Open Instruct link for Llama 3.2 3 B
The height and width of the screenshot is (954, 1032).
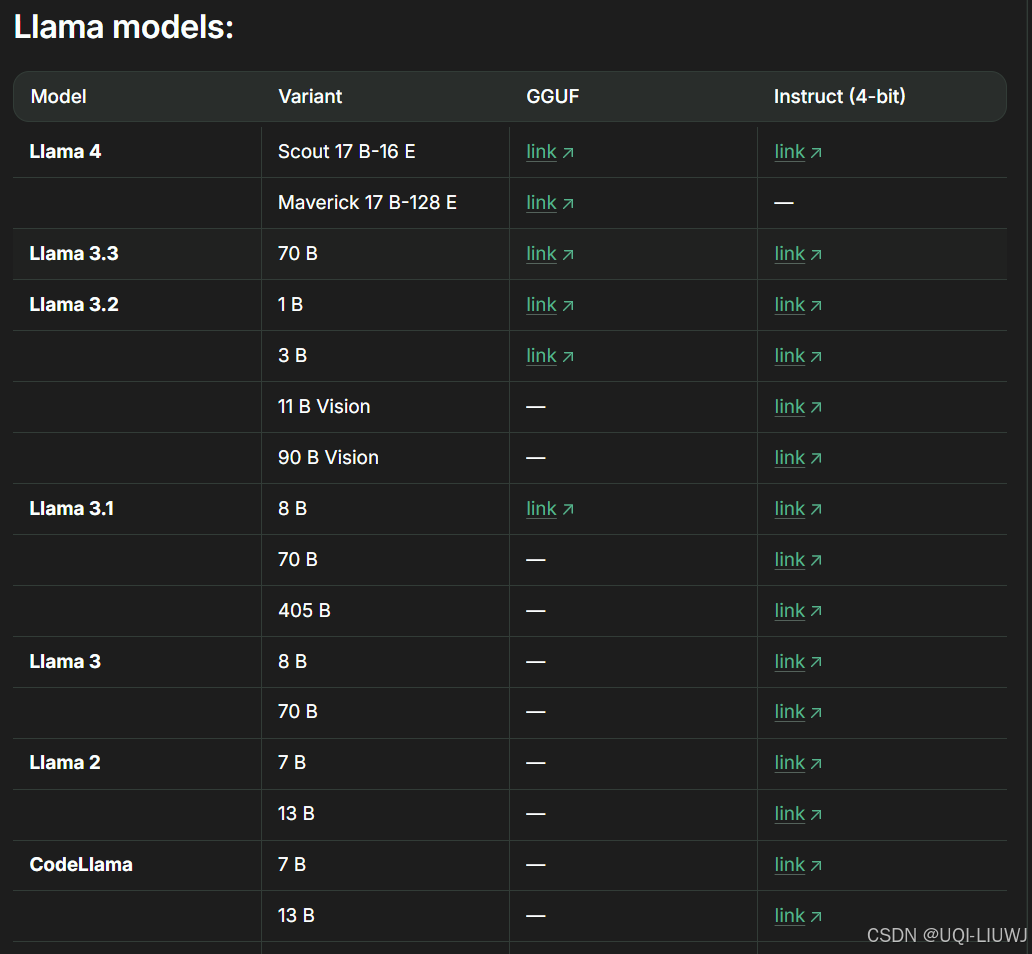click(x=798, y=356)
